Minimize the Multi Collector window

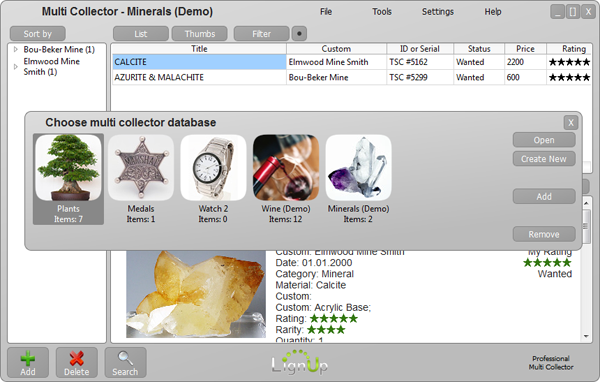click(558, 12)
